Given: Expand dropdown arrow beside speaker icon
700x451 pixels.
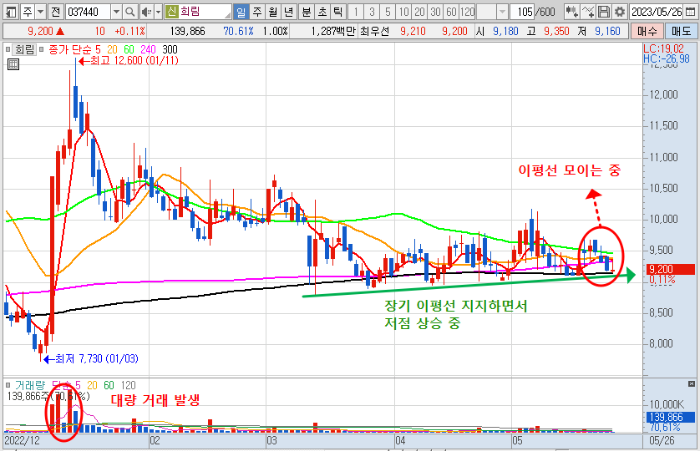Looking at the screenshot, I should [x=158, y=11].
